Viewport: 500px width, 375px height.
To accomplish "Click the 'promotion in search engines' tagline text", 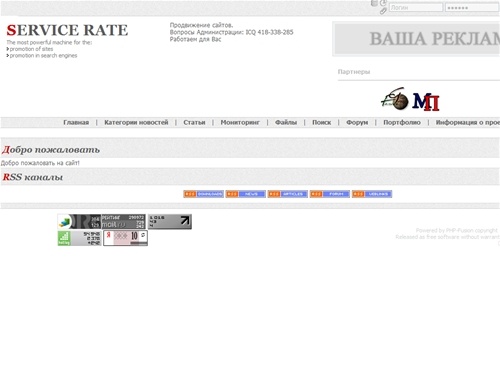I will click(x=43, y=56).
